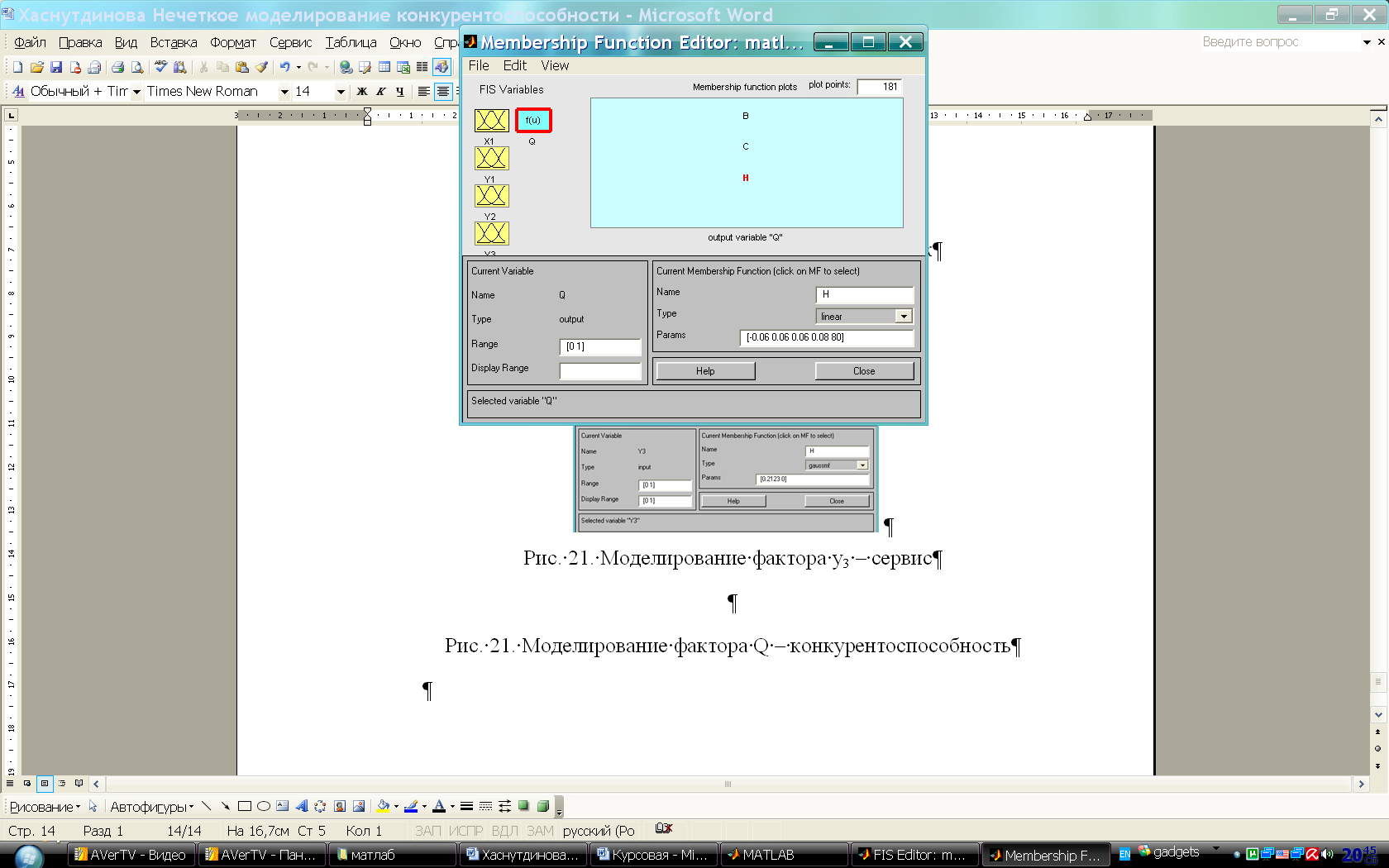
Task: Select the red membership function H
Action: pos(746,178)
